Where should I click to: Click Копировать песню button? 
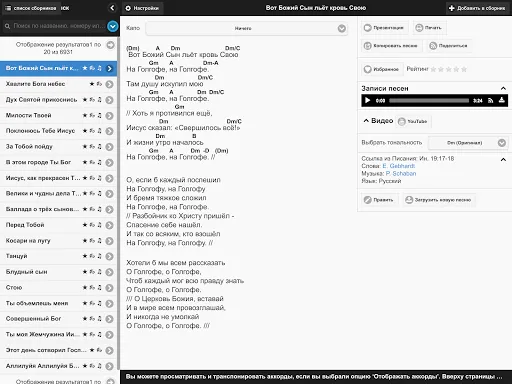click(x=391, y=46)
